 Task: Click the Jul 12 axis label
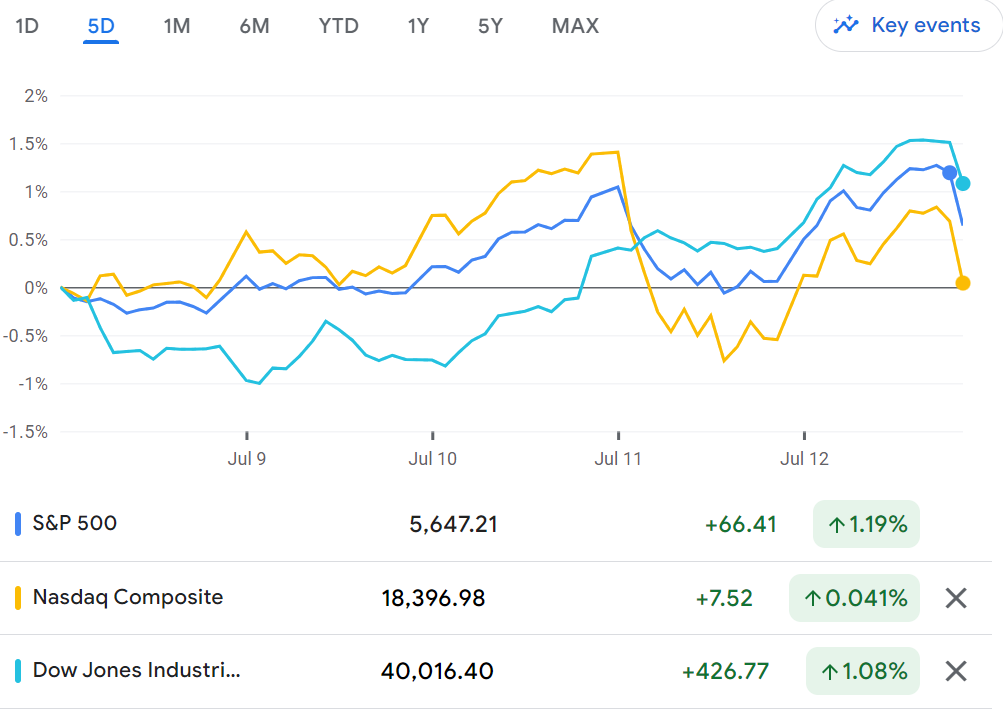804,459
